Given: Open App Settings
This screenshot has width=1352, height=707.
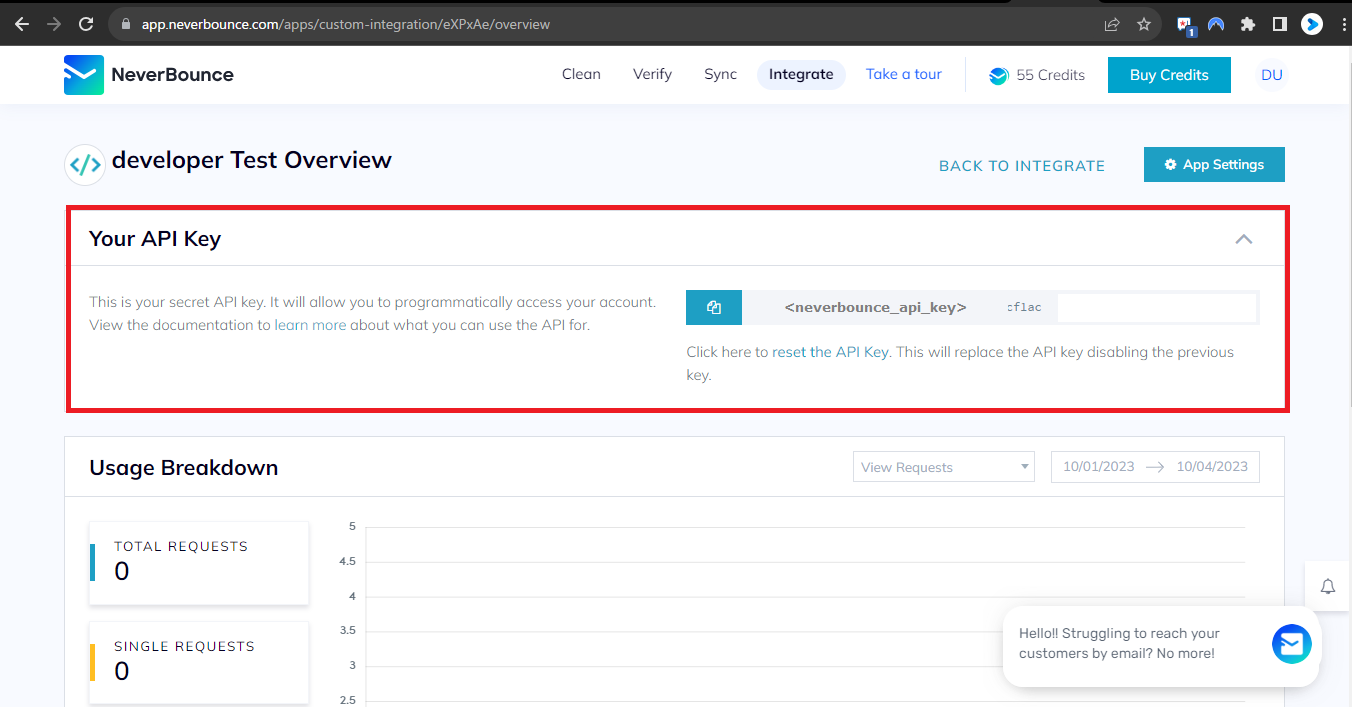Looking at the screenshot, I should [x=1214, y=165].
